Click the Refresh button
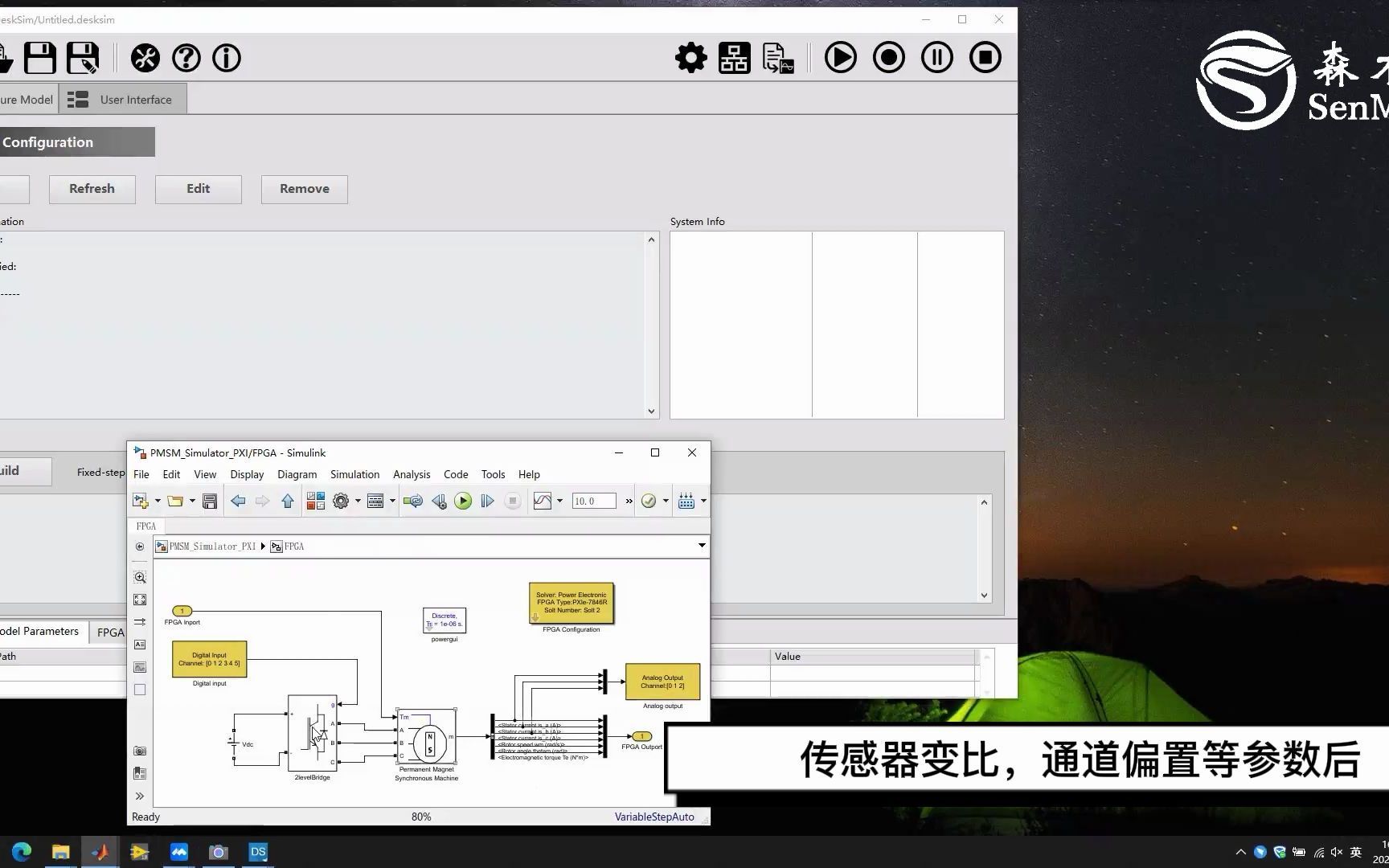The image size is (1389, 868). coord(92,189)
